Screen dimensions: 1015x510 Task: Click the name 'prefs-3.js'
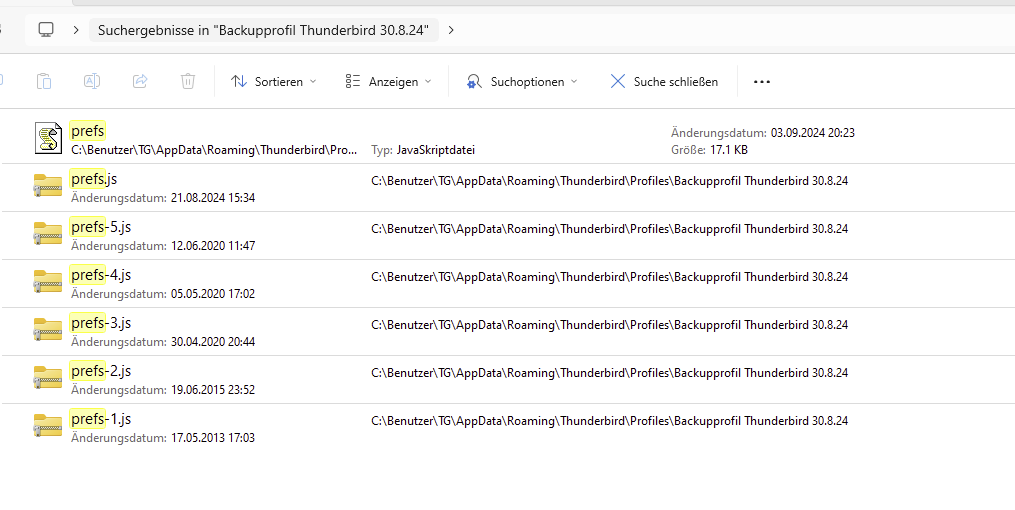tap(101, 322)
